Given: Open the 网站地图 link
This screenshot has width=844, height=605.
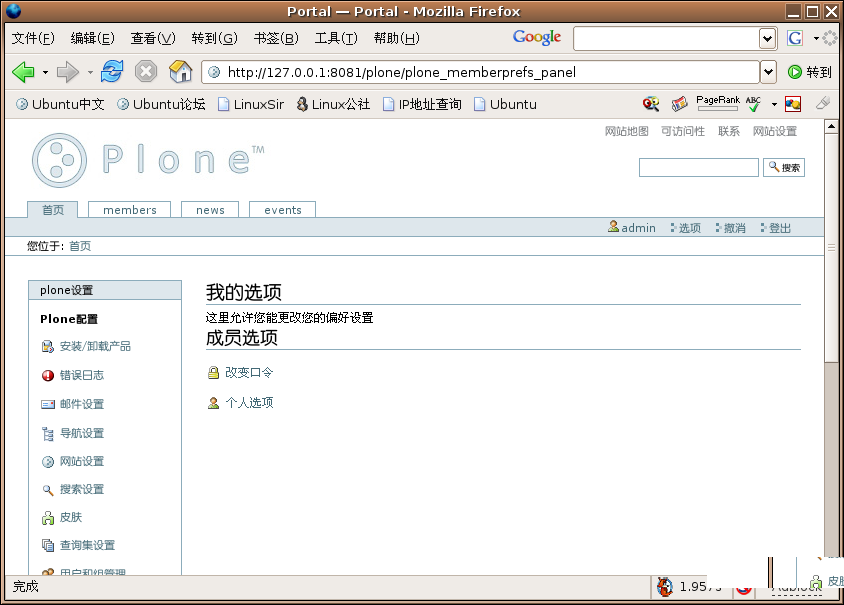Looking at the screenshot, I should [627, 131].
